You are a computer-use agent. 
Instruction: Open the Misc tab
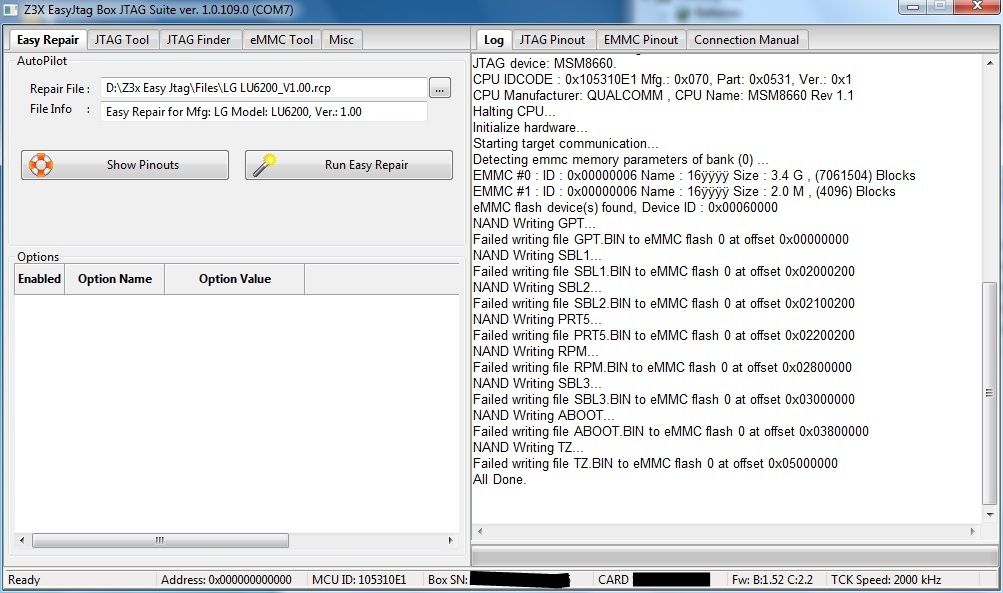[341, 40]
